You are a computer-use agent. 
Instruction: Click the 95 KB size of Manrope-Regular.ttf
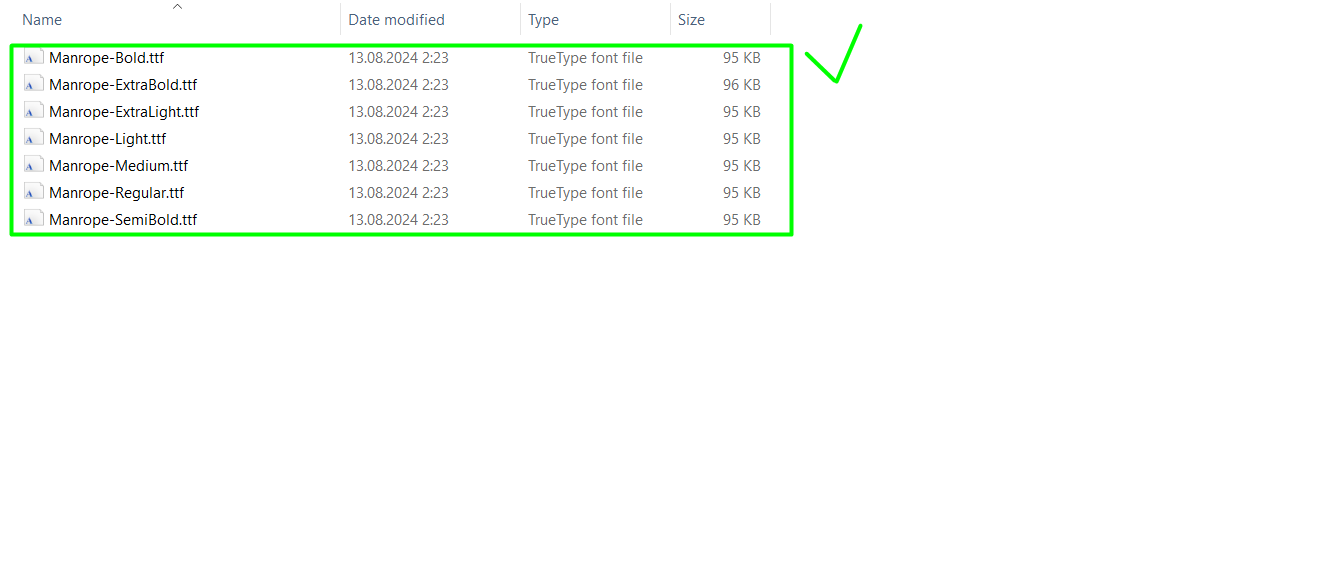(x=742, y=193)
